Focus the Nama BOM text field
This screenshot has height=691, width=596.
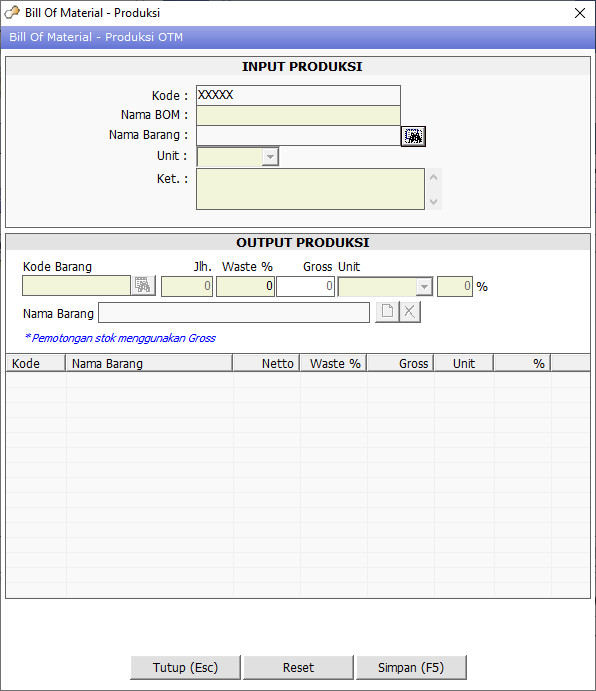tap(298, 115)
